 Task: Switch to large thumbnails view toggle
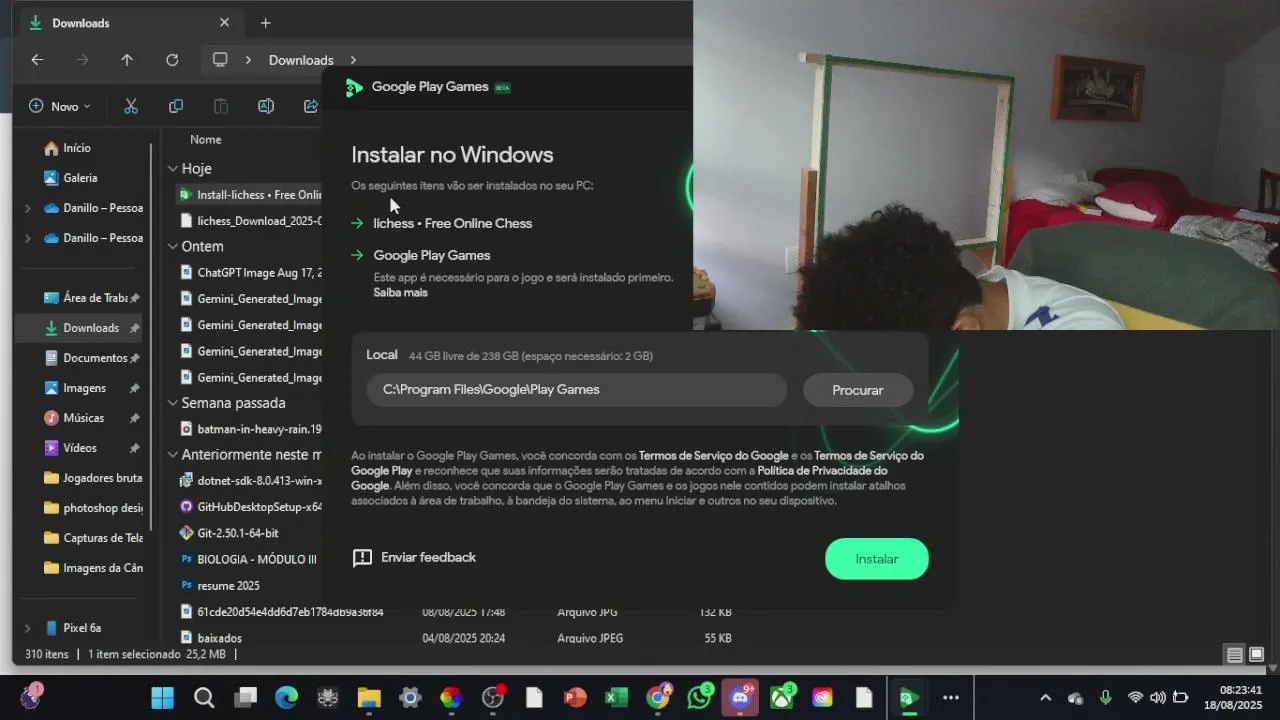tap(1257, 655)
